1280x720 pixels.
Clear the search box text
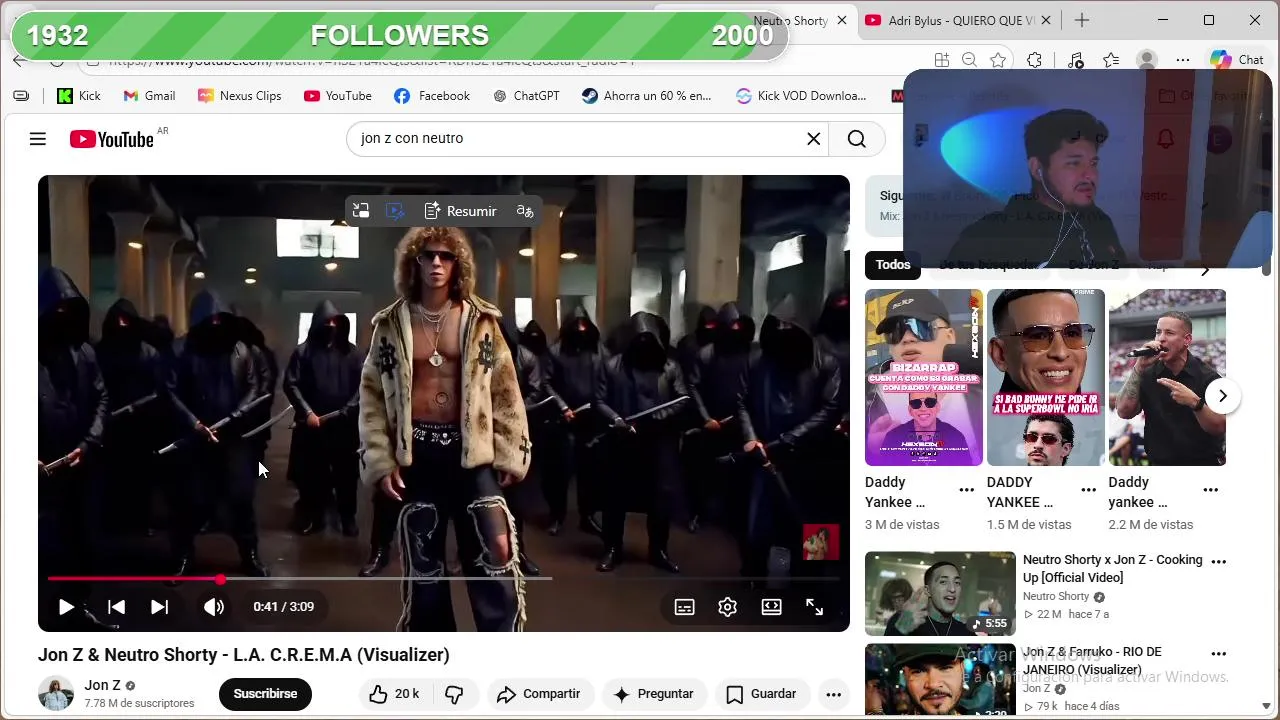tap(814, 139)
